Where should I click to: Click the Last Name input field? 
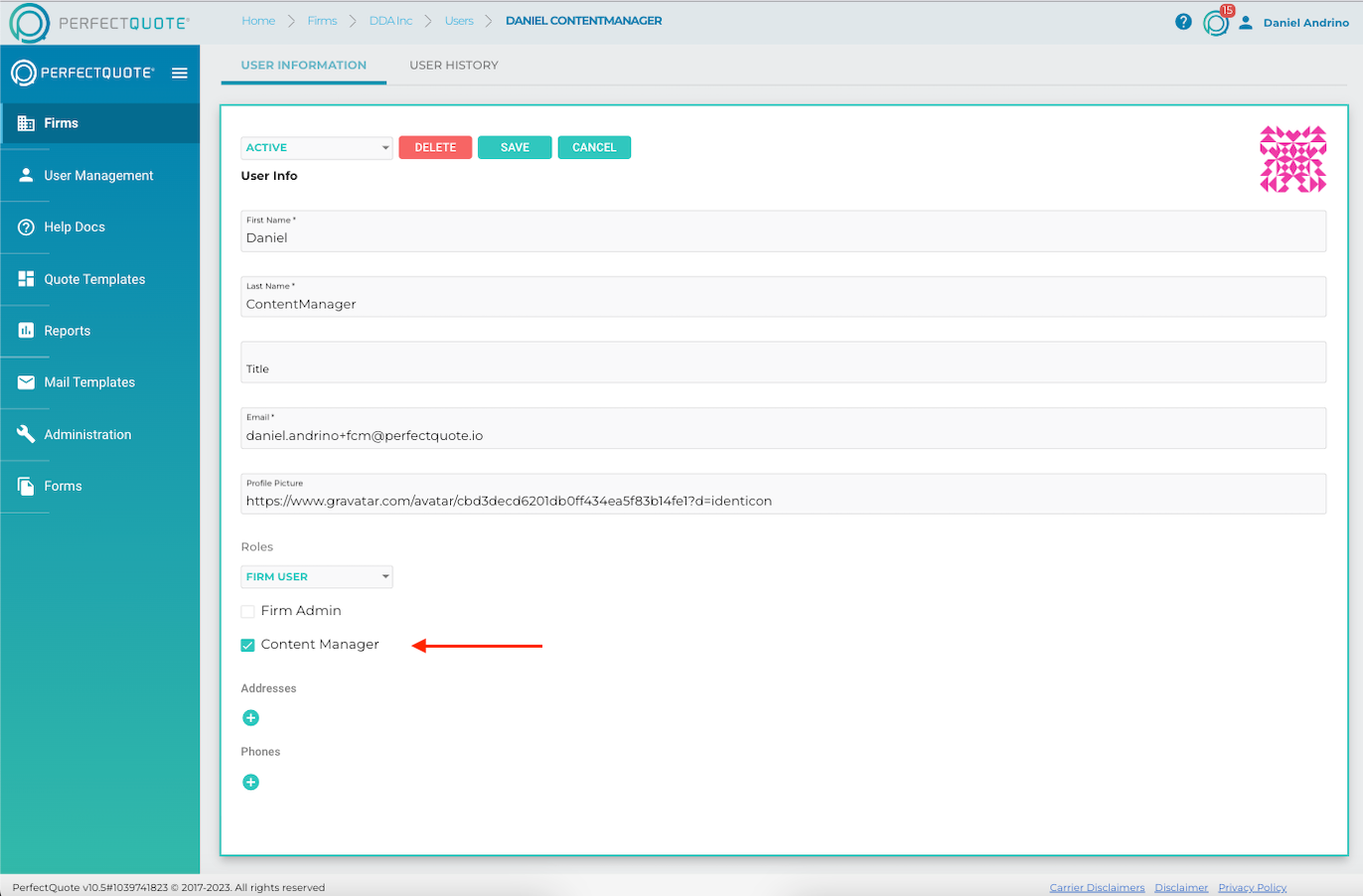point(783,297)
